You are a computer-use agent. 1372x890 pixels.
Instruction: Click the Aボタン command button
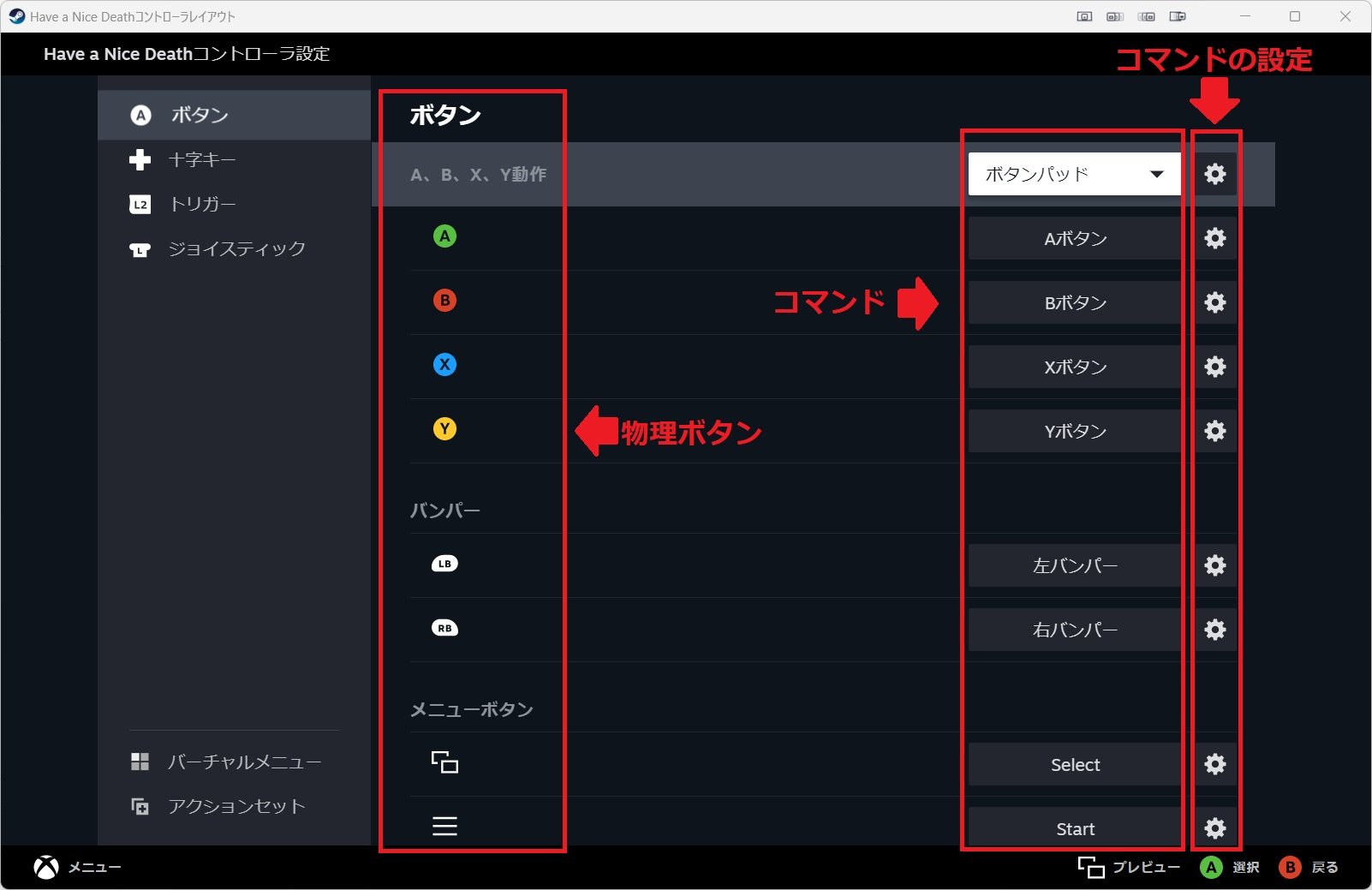[x=1074, y=238]
